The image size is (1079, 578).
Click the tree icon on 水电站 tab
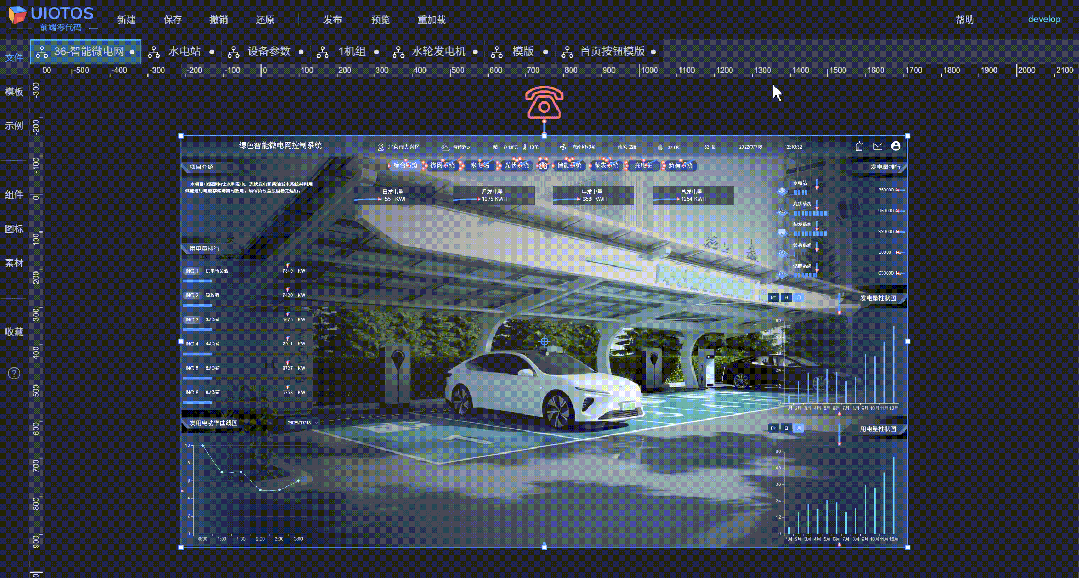(x=156, y=52)
